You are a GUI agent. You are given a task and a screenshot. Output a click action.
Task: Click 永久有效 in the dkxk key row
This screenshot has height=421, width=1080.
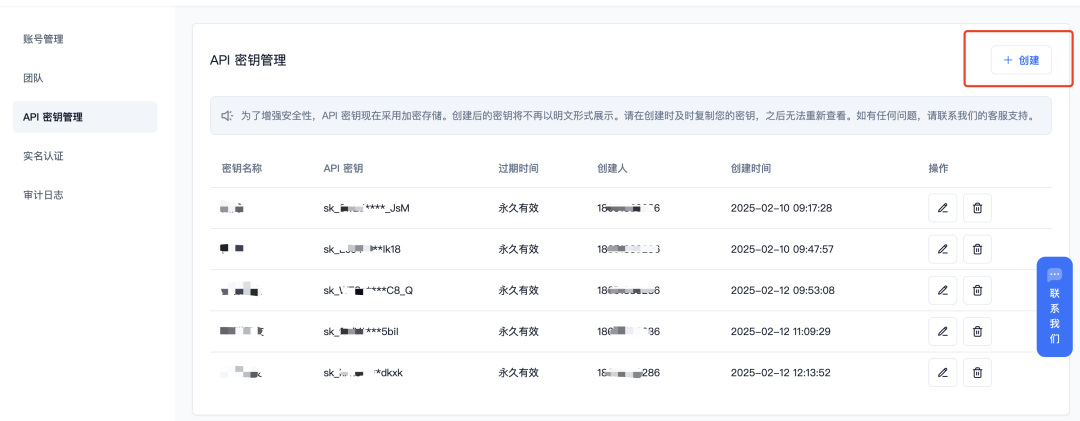tap(519, 373)
